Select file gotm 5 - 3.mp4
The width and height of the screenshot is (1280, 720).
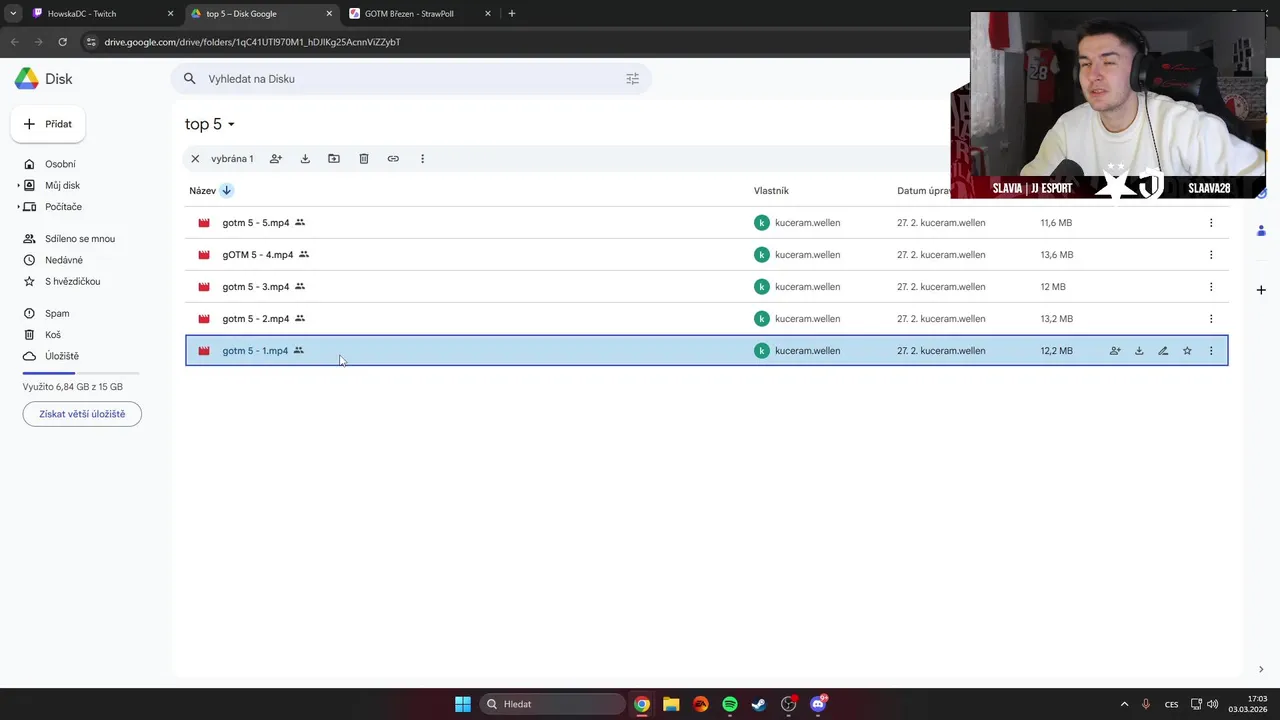tap(706, 287)
